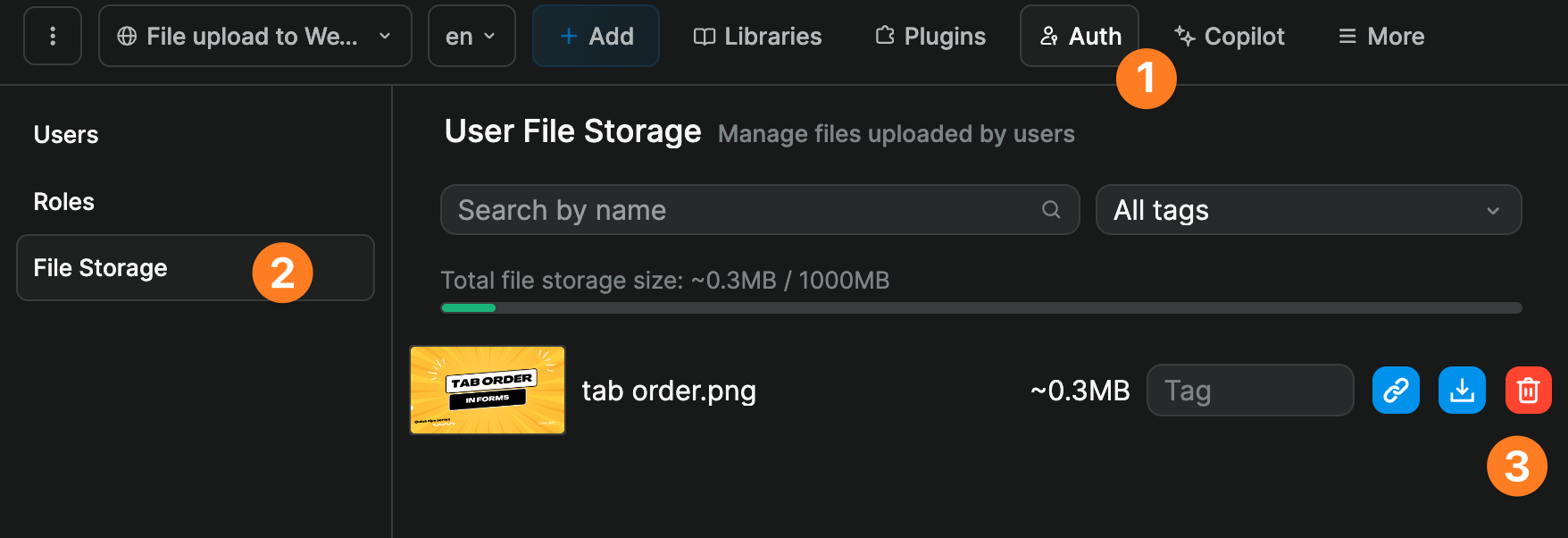The image size is (1568, 538).
Task: Delete tab order.png with the trash icon
Action: pos(1528,390)
